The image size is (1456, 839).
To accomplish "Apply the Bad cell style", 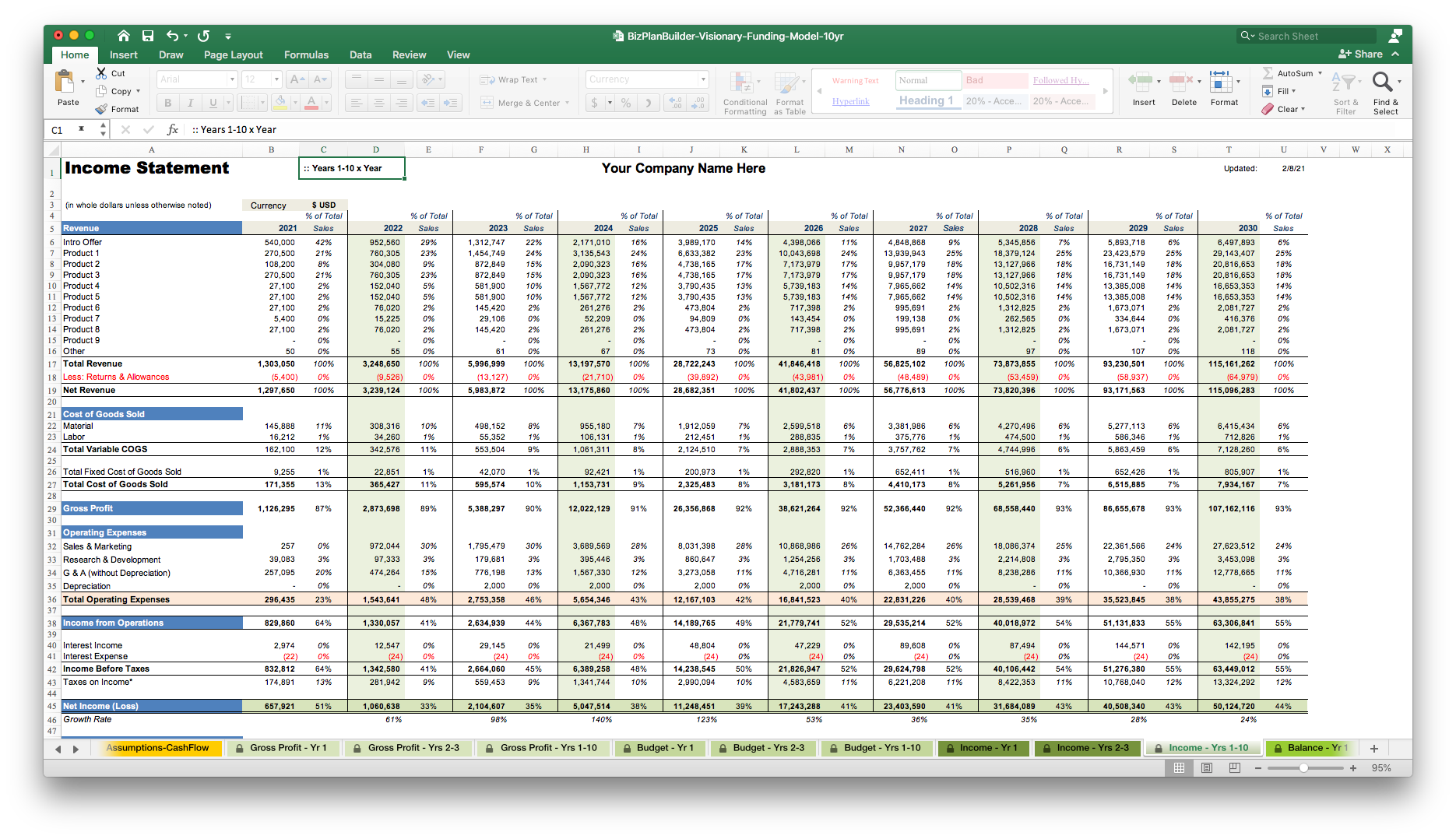I will pyautogui.click(x=996, y=80).
